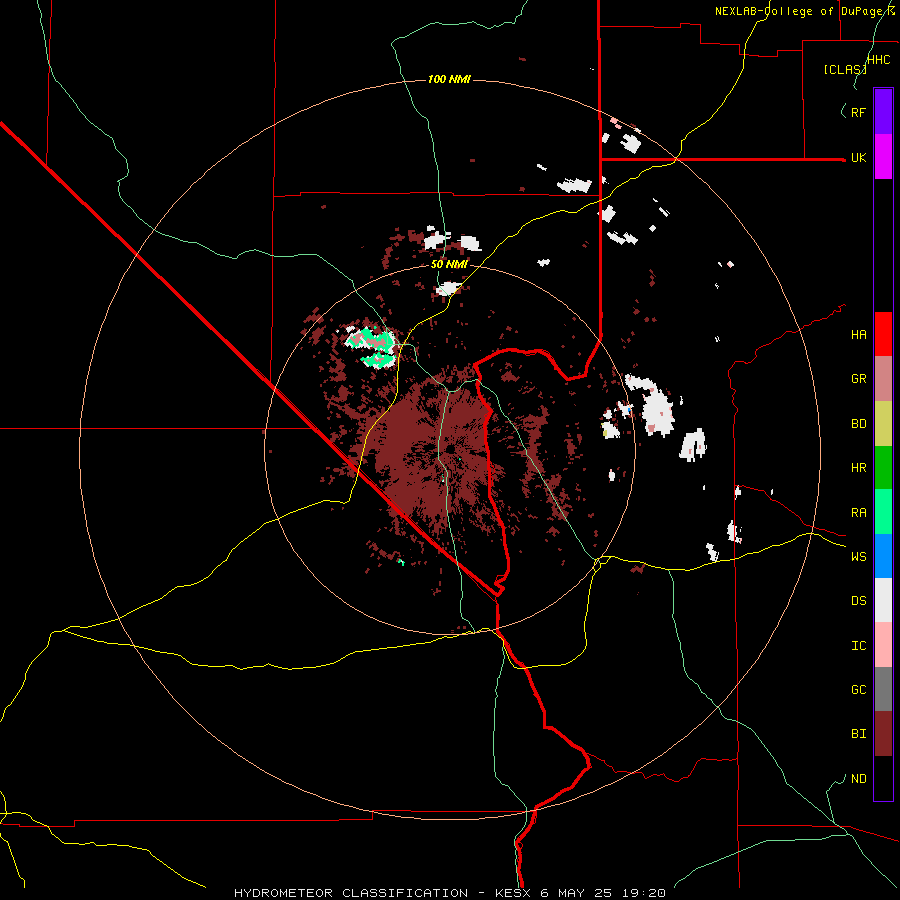Click the ND legend label
The width and height of the screenshot is (900, 900).
[x=858, y=779]
